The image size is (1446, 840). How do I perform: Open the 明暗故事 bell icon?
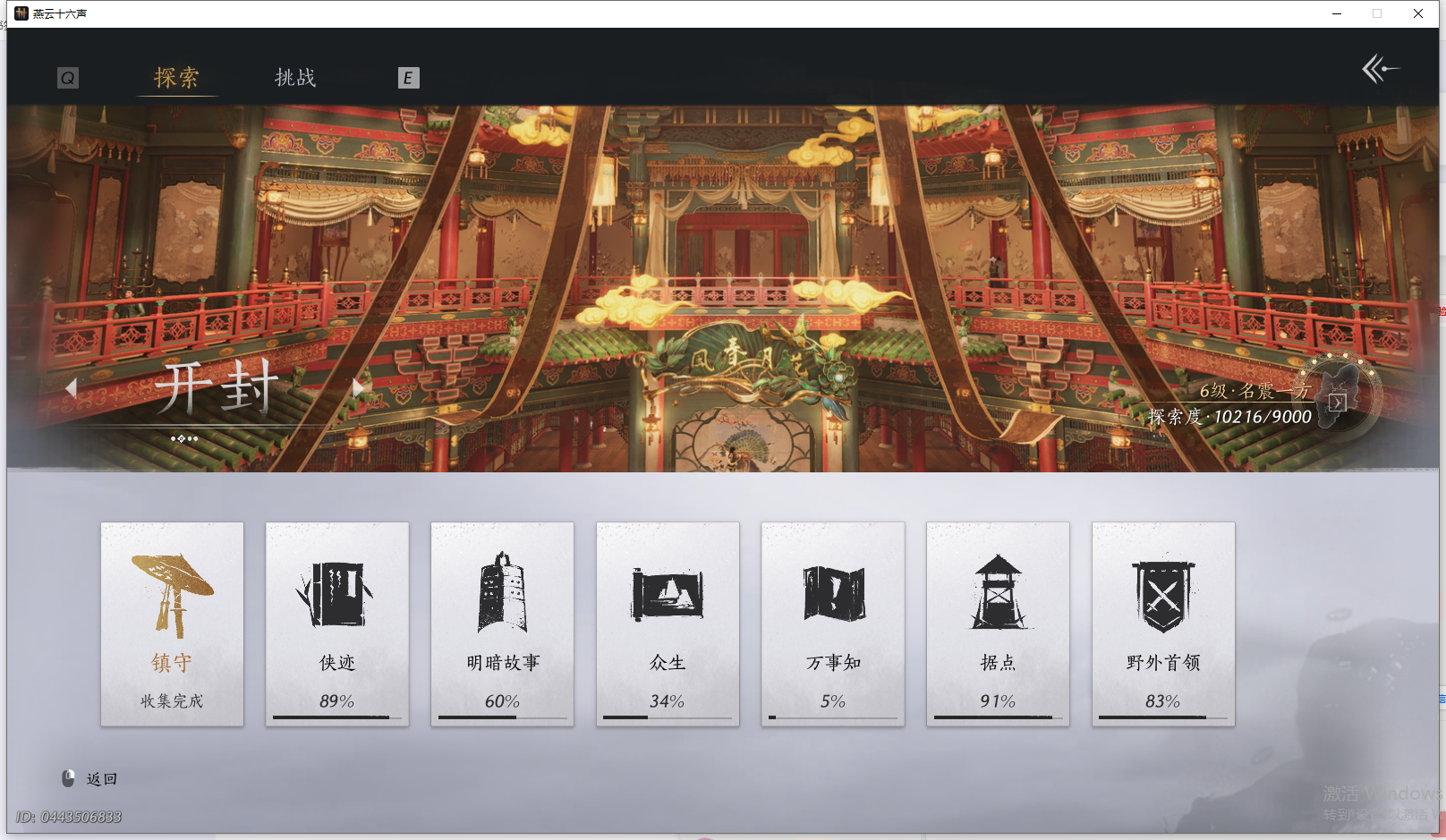[x=502, y=590]
